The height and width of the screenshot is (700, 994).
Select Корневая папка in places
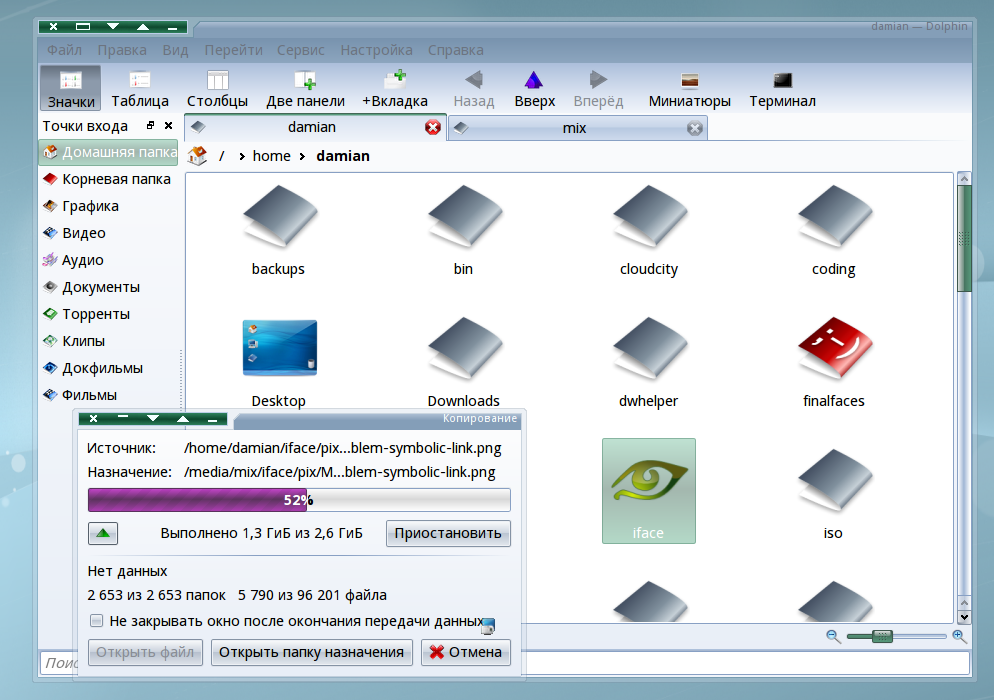[109, 179]
